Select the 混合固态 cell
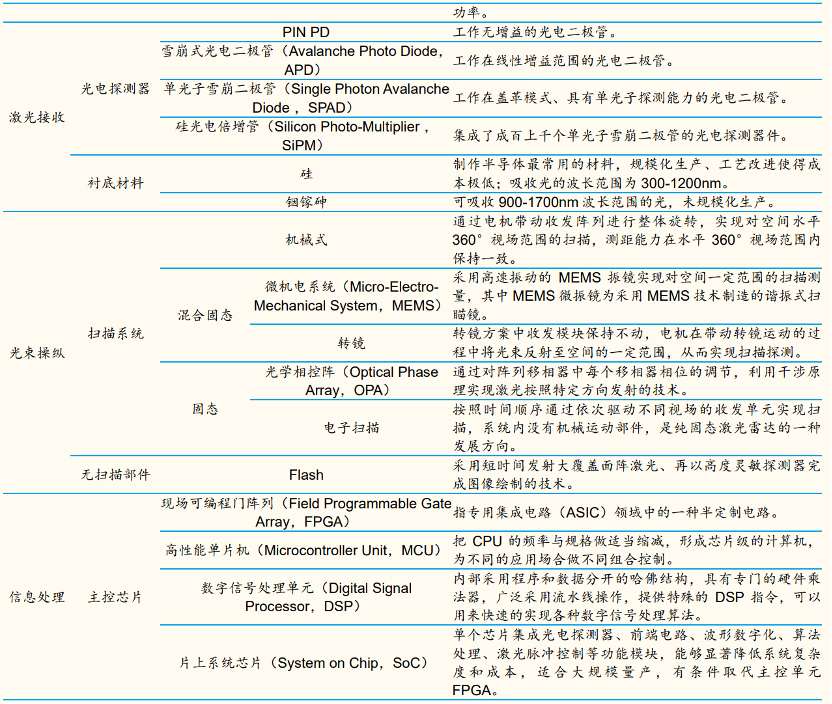 pos(205,315)
